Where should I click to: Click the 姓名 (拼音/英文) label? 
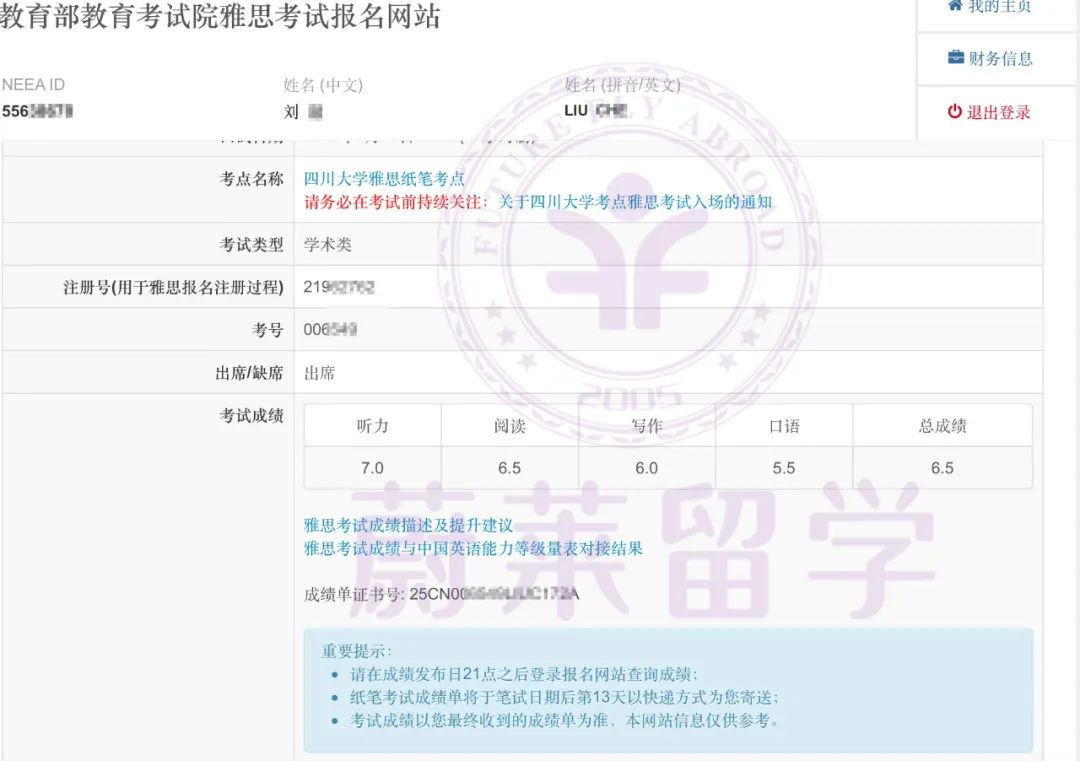point(623,85)
